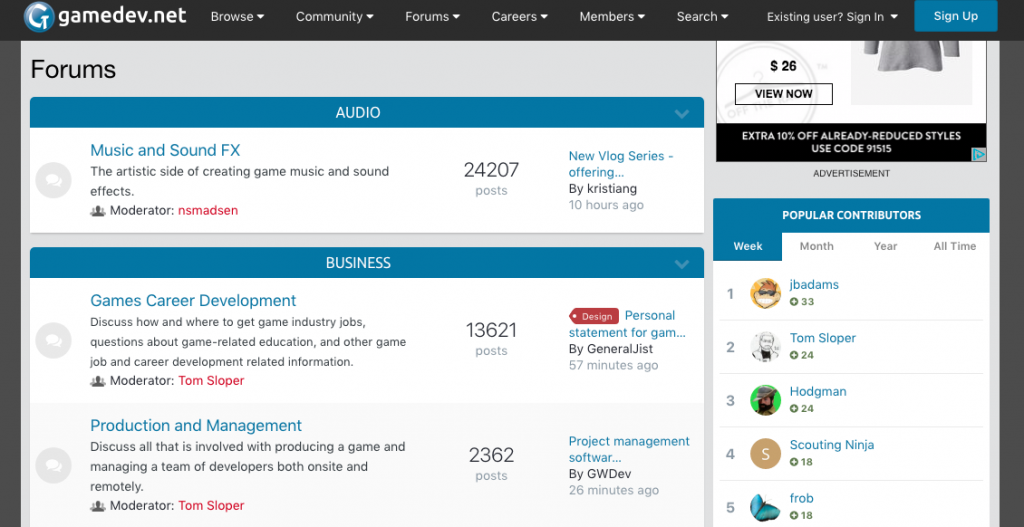Click the VIEW NOW ad button
1024x527 pixels.
pyautogui.click(x=783, y=94)
